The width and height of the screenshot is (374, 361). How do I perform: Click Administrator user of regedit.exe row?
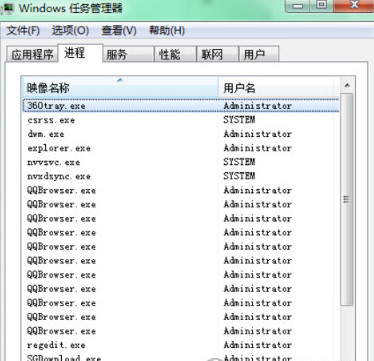click(x=258, y=345)
